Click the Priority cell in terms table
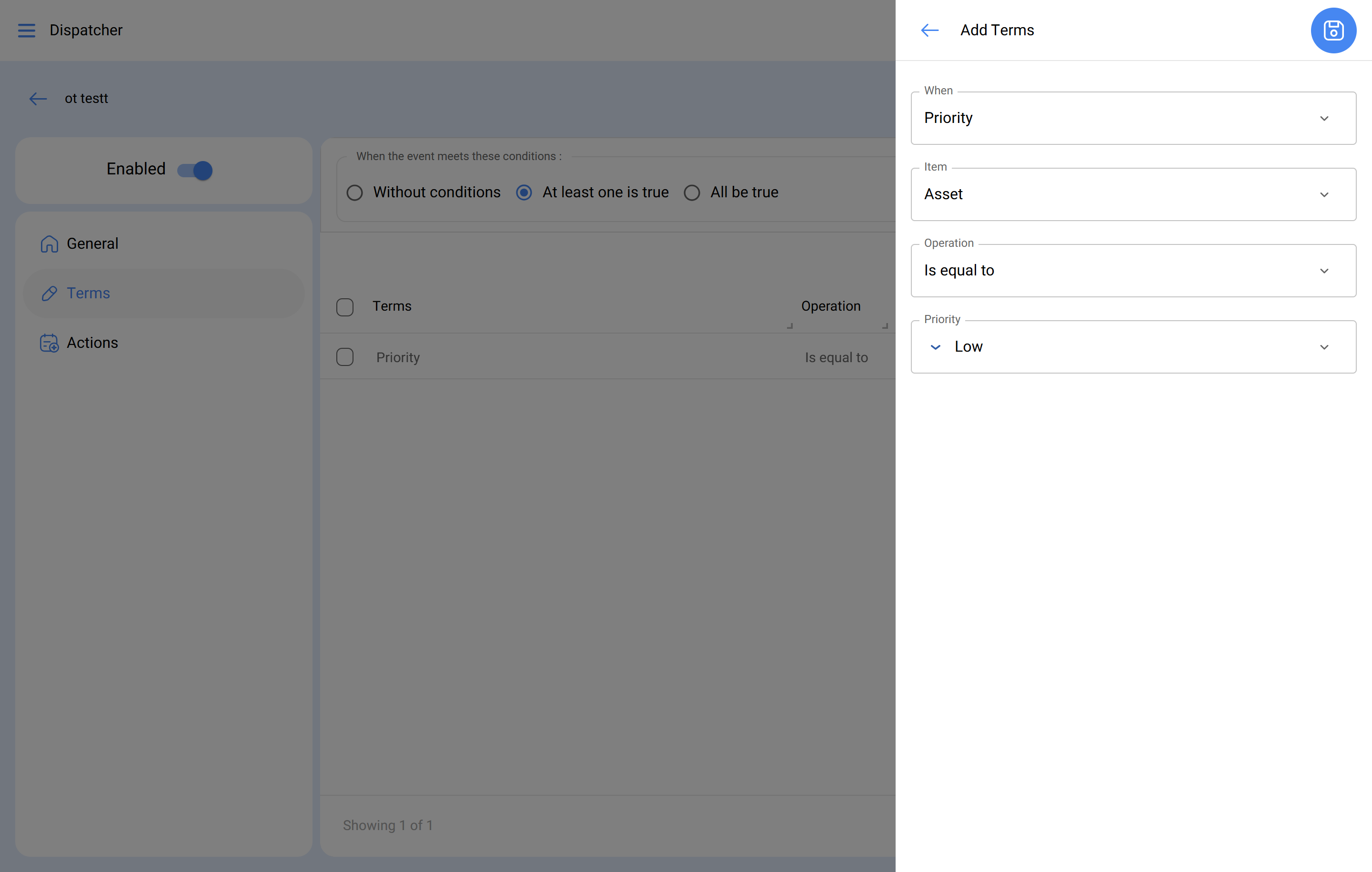 (398, 357)
